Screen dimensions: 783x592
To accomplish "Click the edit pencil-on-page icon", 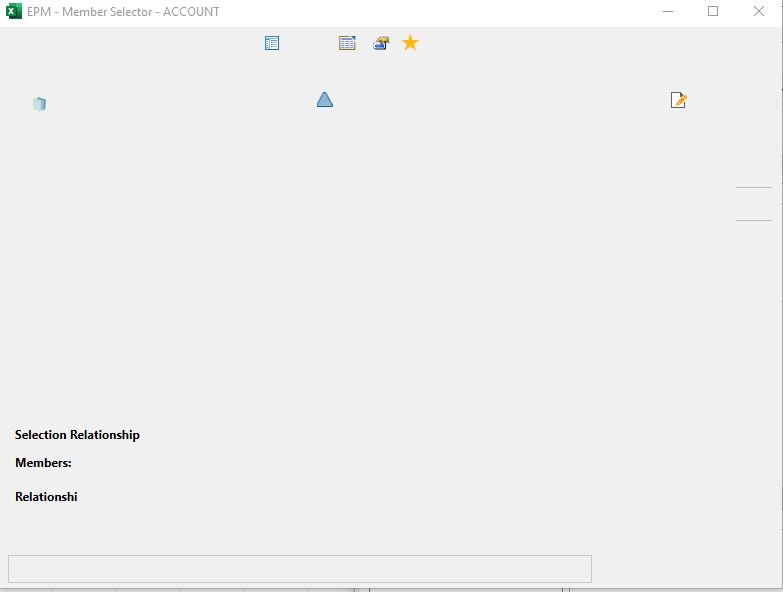I will (x=678, y=100).
